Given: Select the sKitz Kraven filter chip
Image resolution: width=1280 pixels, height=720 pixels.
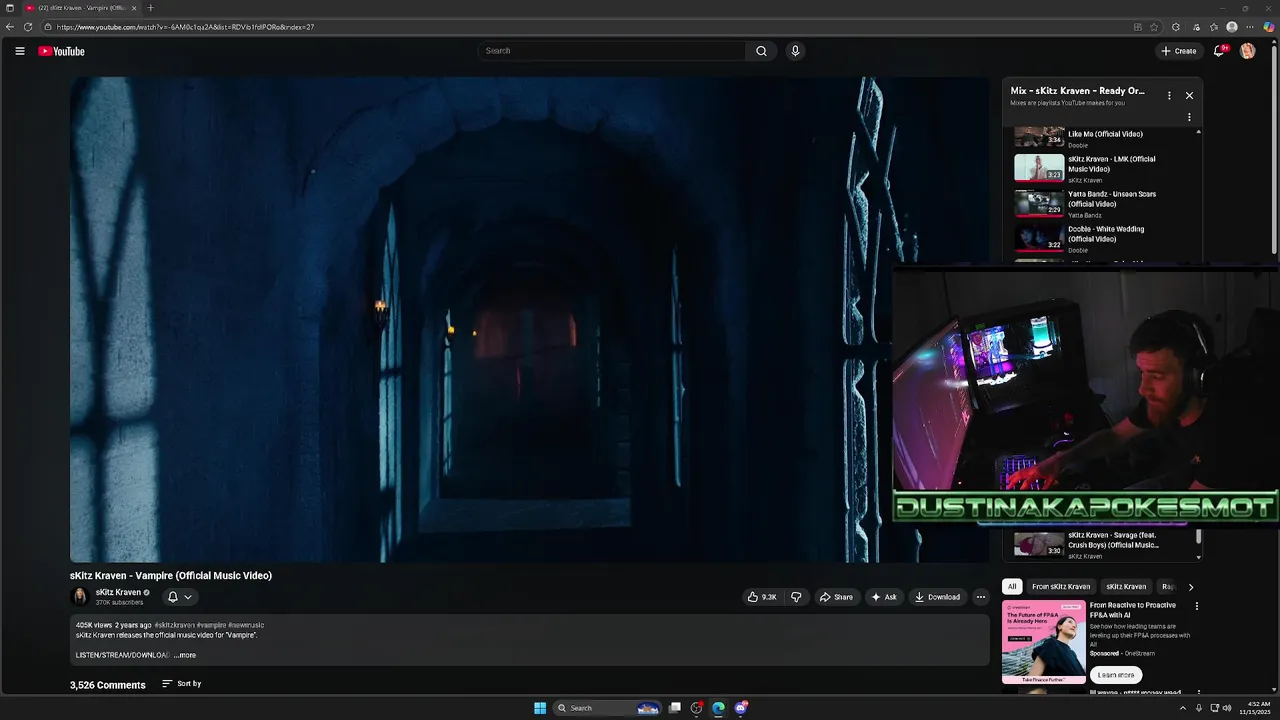Looking at the screenshot, I should (x=1126, y=587).
